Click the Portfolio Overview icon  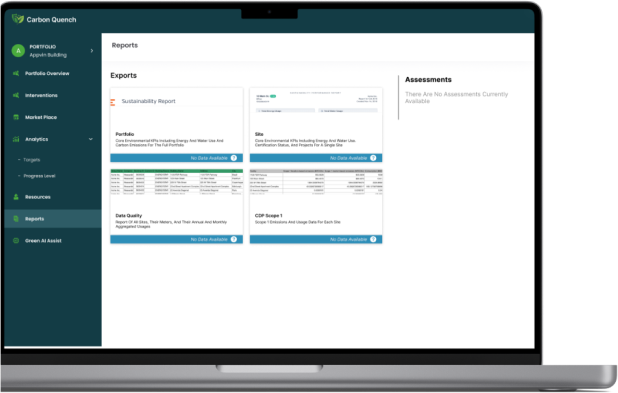pyautogui.click(x=16, y=73)
